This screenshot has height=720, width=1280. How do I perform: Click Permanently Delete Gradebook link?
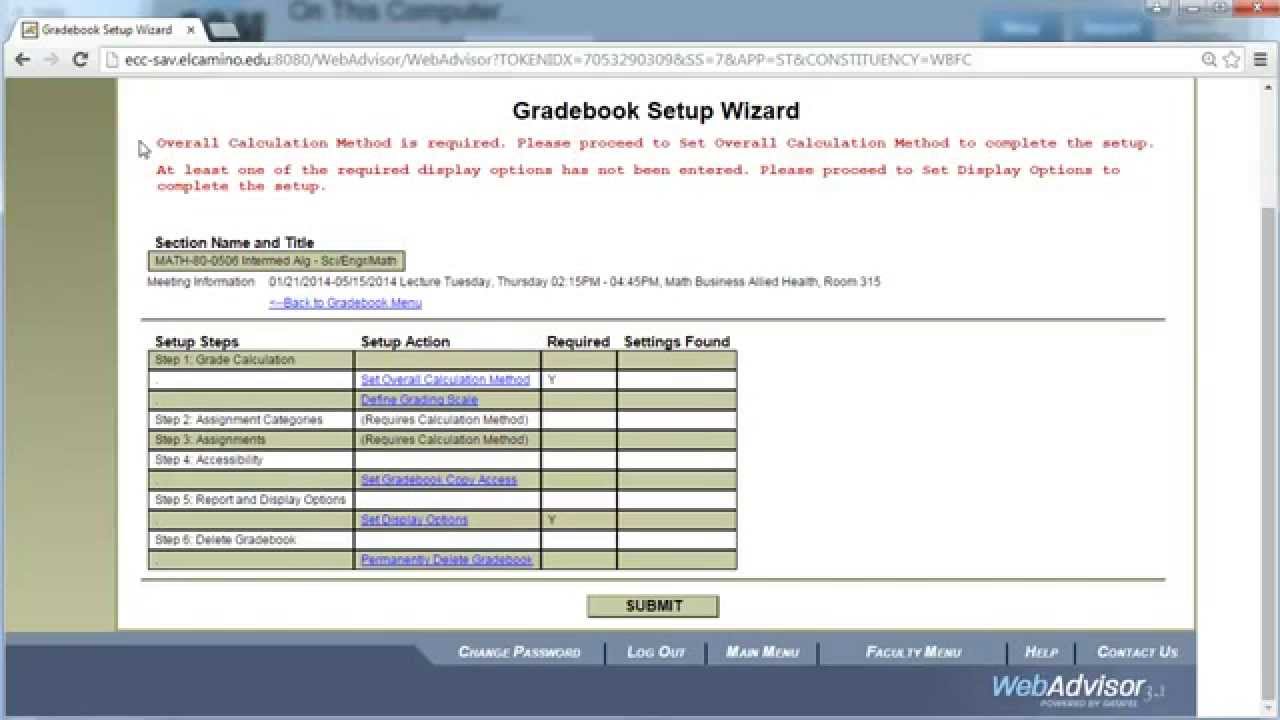coord(446,560)
